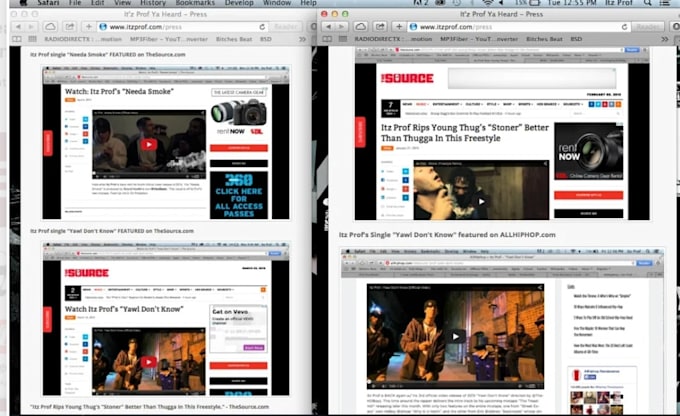Click the Tue 12:55 PM clock
Viewport: 680px width, 416px height.
[x=572, y=3]
